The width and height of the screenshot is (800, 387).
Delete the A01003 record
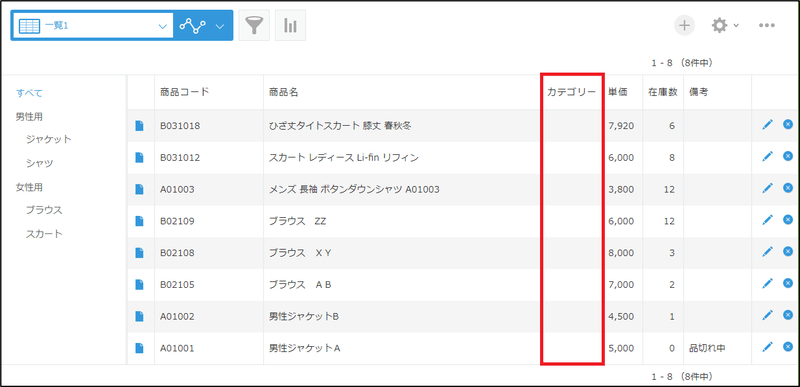click(788, 188)
